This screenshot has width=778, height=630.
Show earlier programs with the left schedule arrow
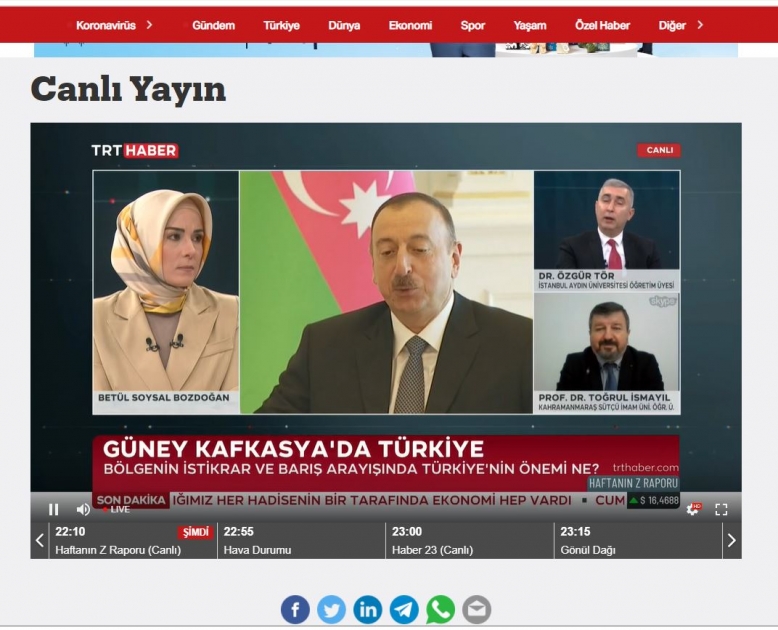click(x=40, y=540)
